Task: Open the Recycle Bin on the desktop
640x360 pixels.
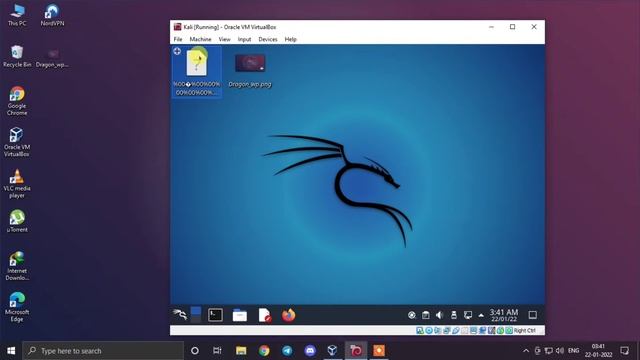Action: tap(17, 56)
